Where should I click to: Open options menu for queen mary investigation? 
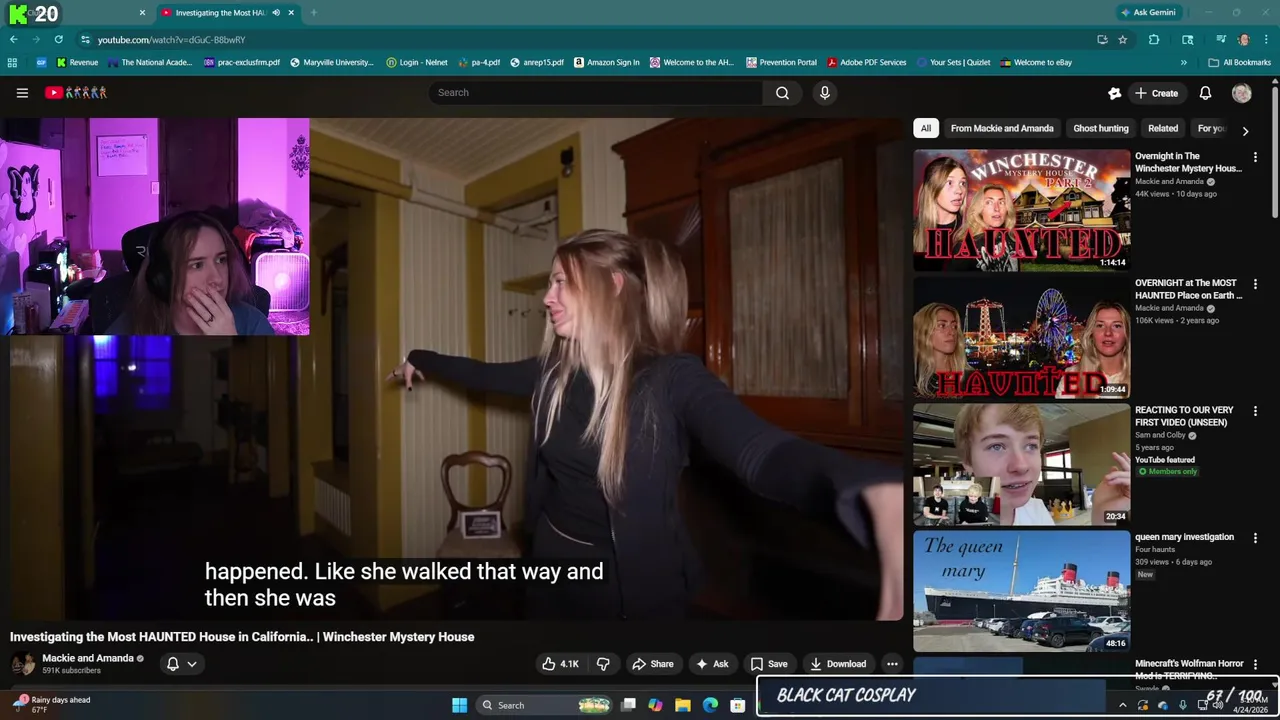tap(1255, 538)
